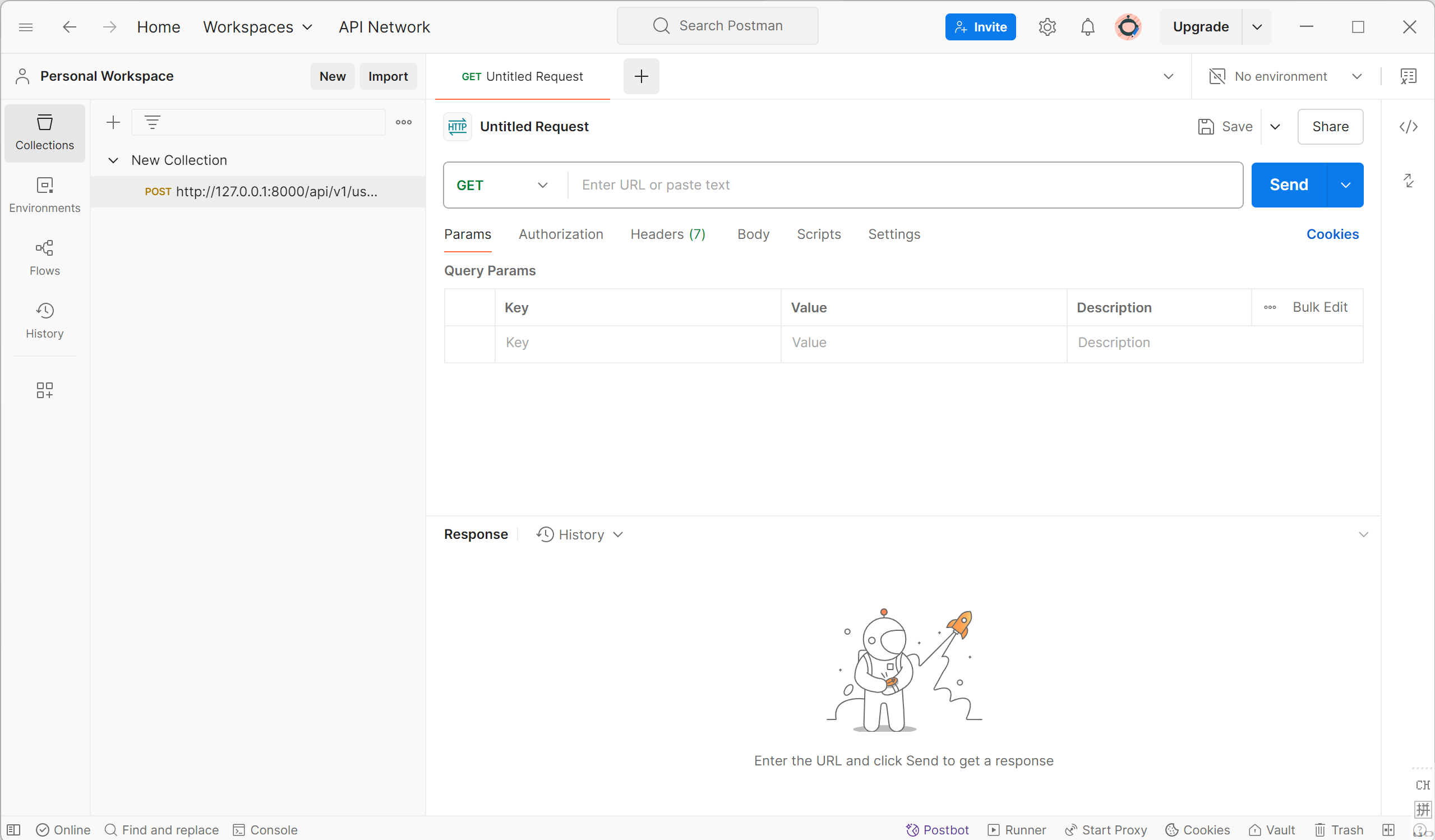Open query params more options ellipsis
This screenshot has height=840, width=1435.
point(1269,307)
